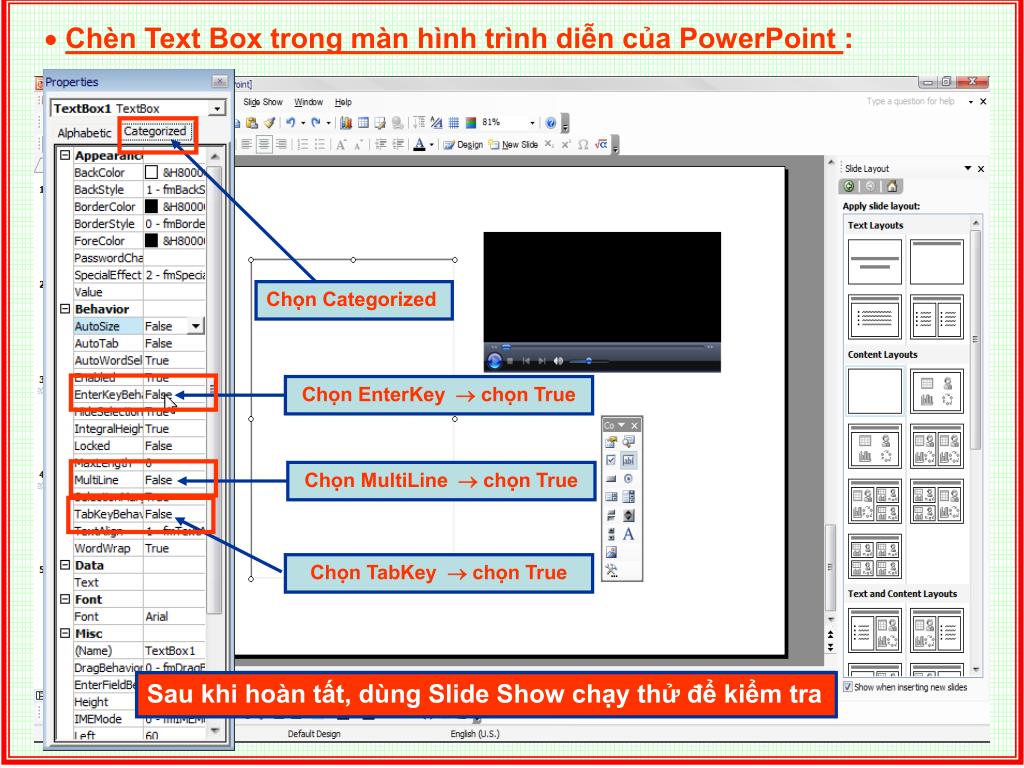Switch to the Categorized tab
The width and height of the screenshot is (1024, 768).
[155, 131]
